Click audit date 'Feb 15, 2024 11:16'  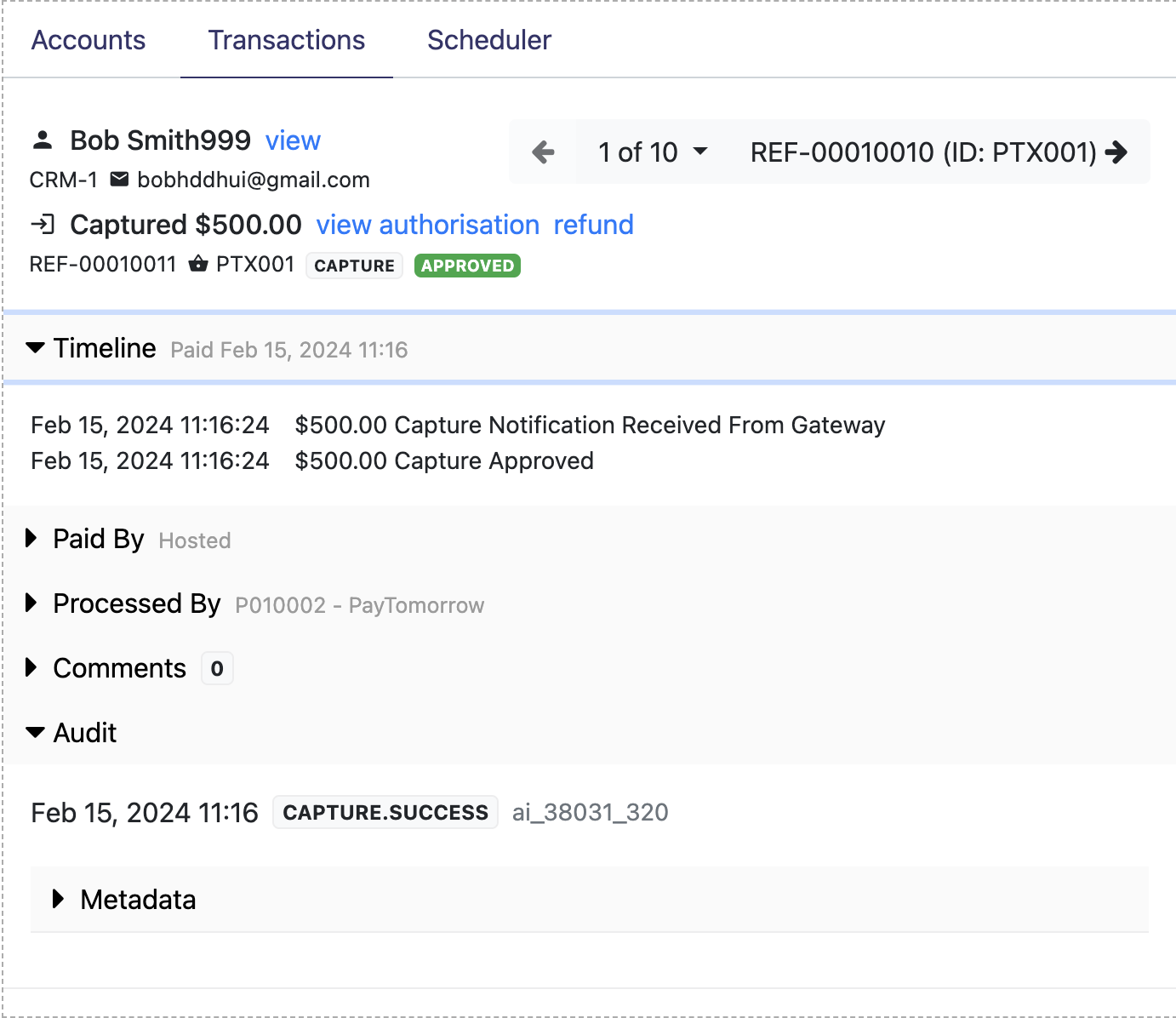tap(145, 813)
